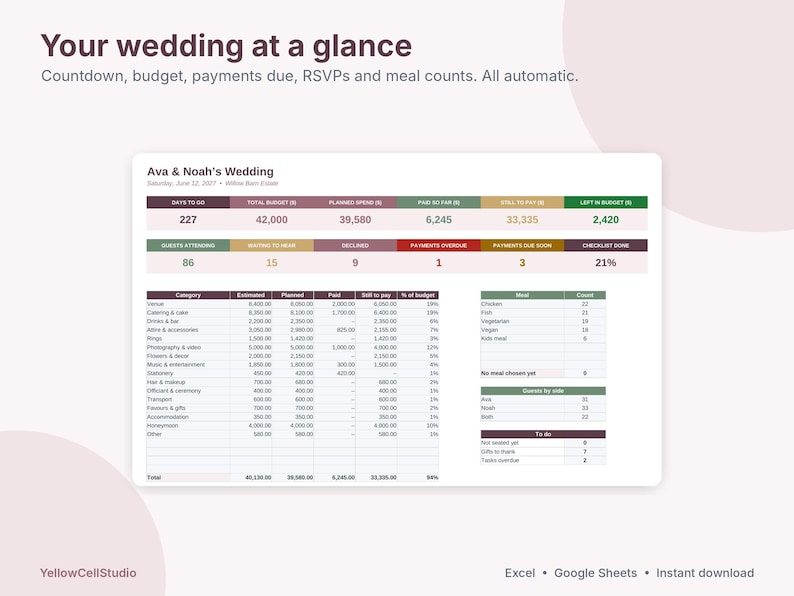Select the 'Officiant & ceremony' row
The image size is (794, 596).
tap(293, 390)
